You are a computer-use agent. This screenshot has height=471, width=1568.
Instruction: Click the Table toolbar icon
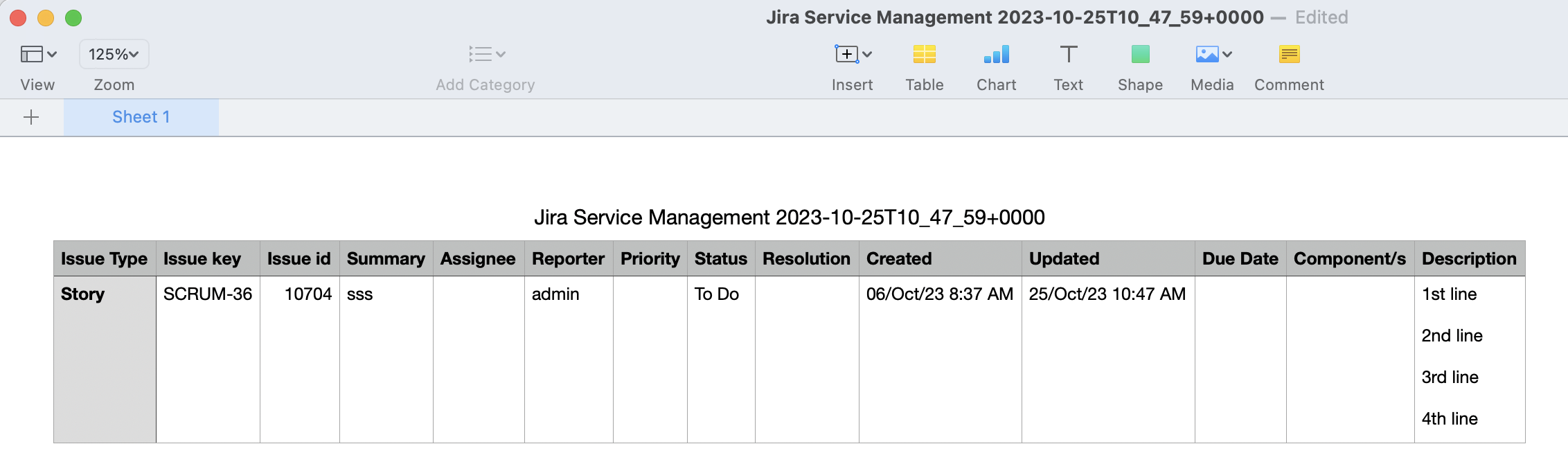(x=925, y=54)
